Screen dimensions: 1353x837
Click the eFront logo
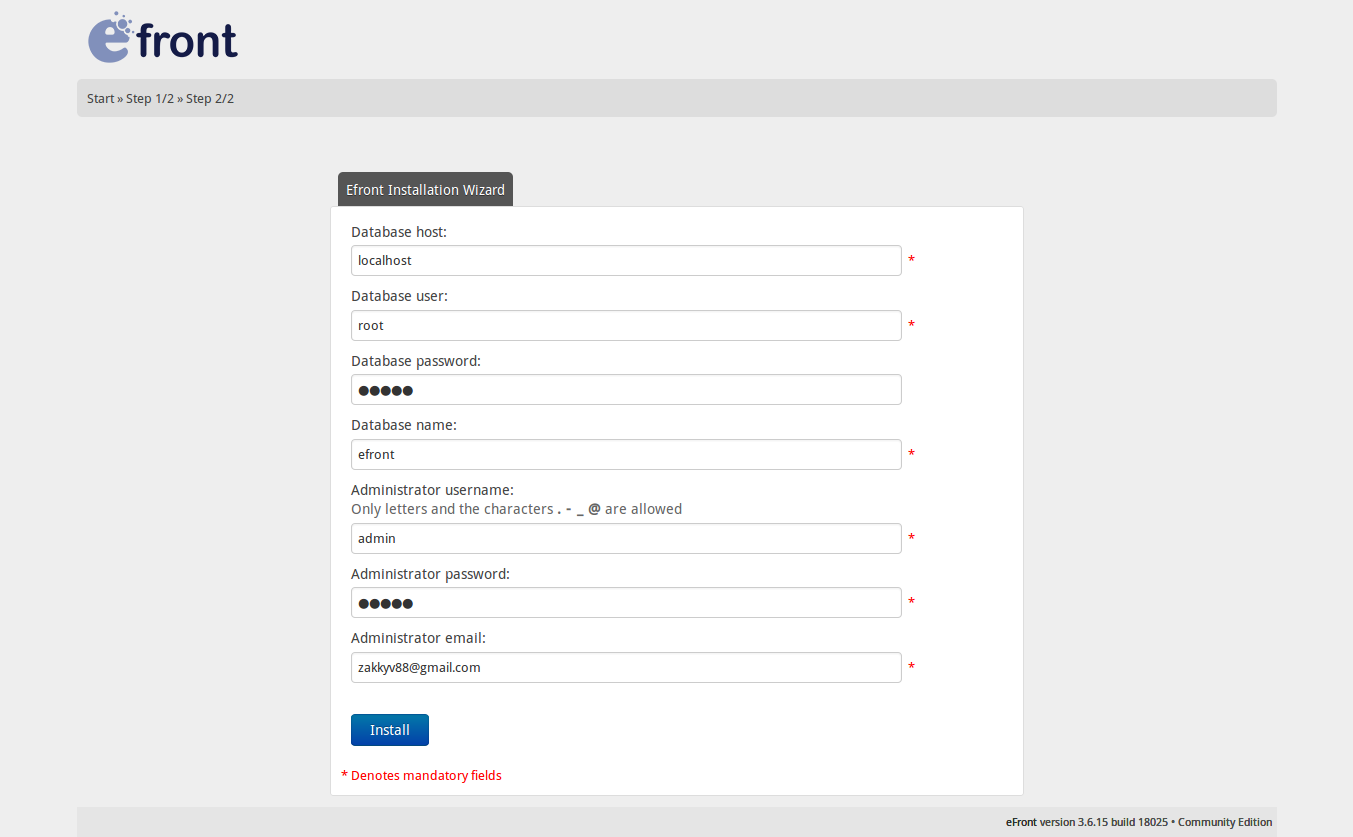163,38
